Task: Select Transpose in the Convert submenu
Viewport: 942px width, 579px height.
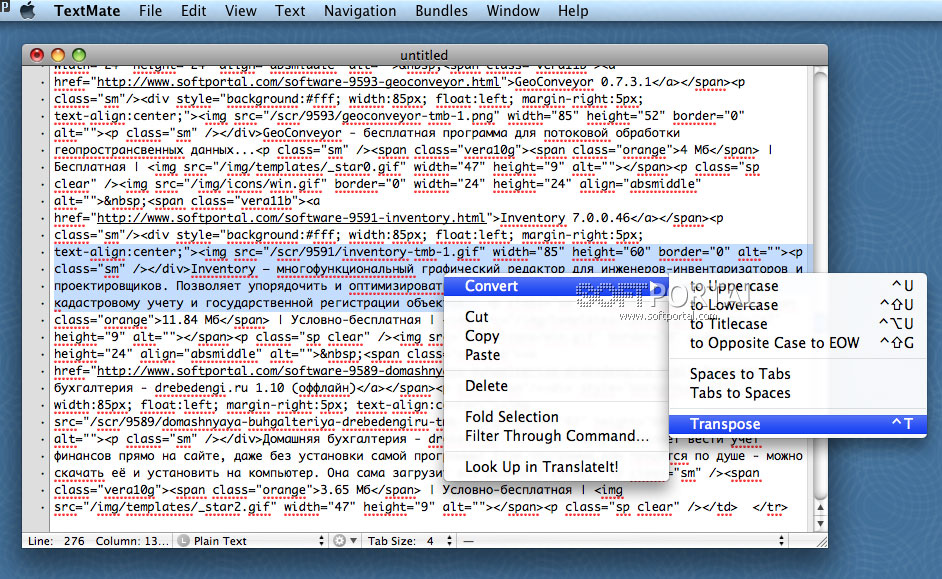Action: (798, 424)
